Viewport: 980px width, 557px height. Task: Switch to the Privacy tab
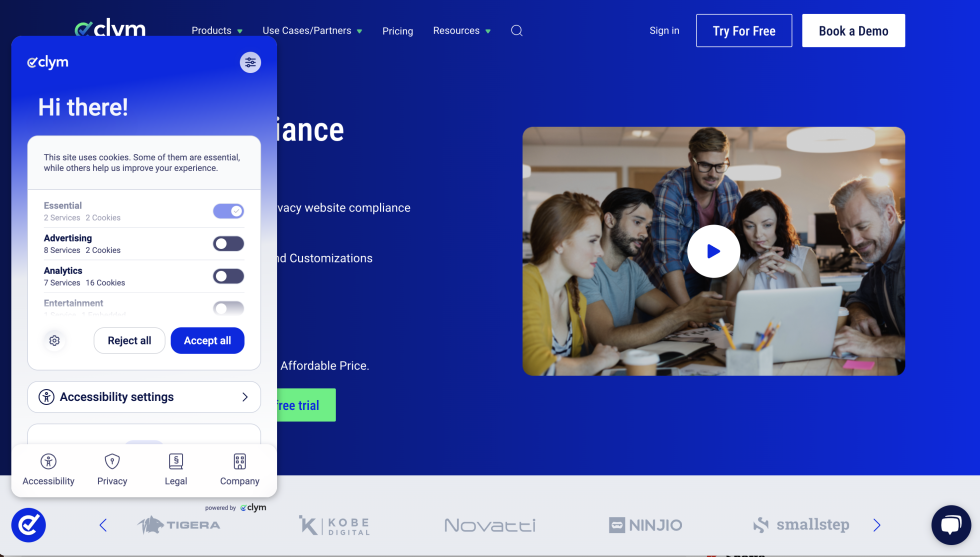[112, 469]
